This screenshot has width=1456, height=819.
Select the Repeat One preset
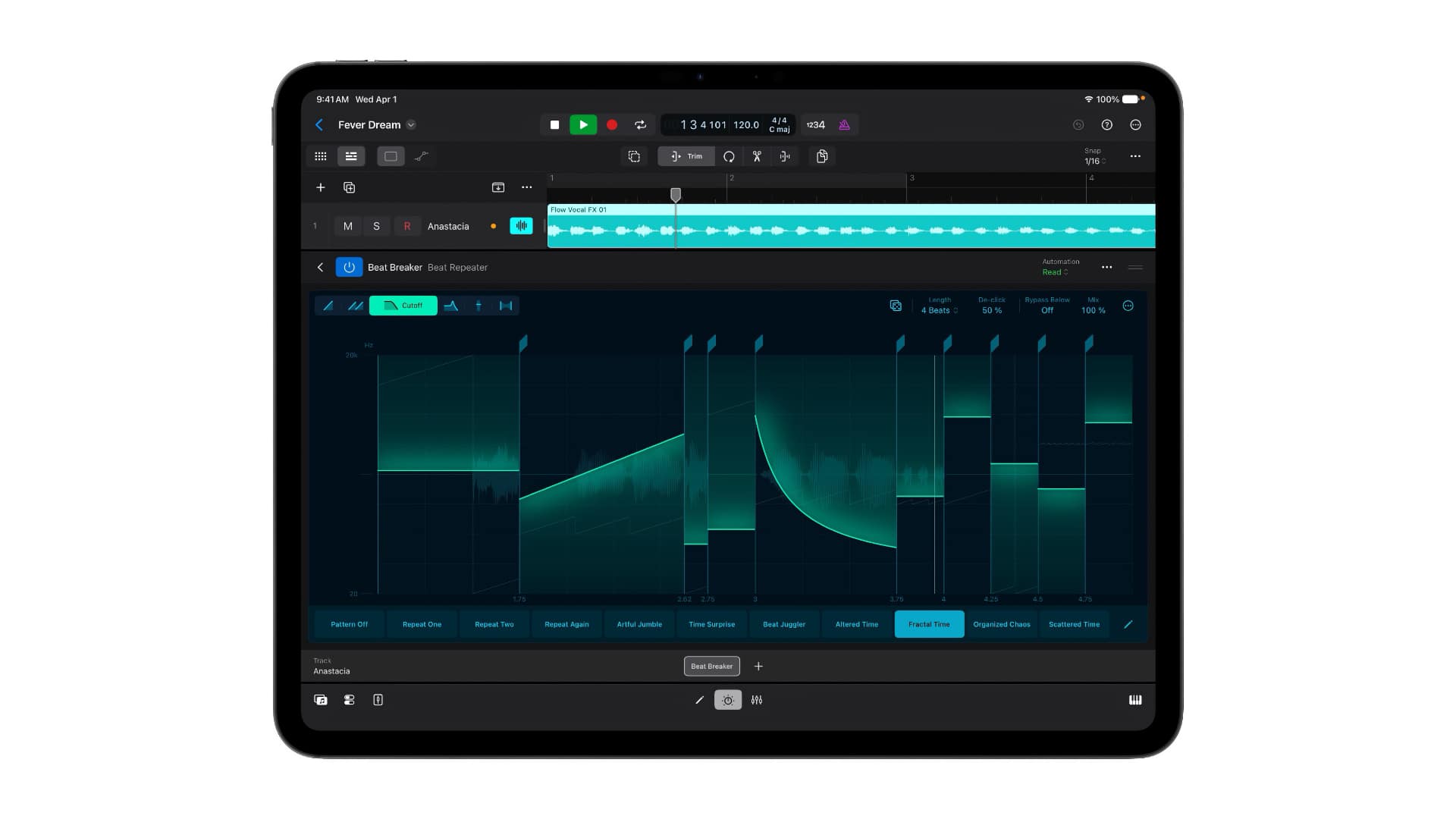click(x=422, y=624)
